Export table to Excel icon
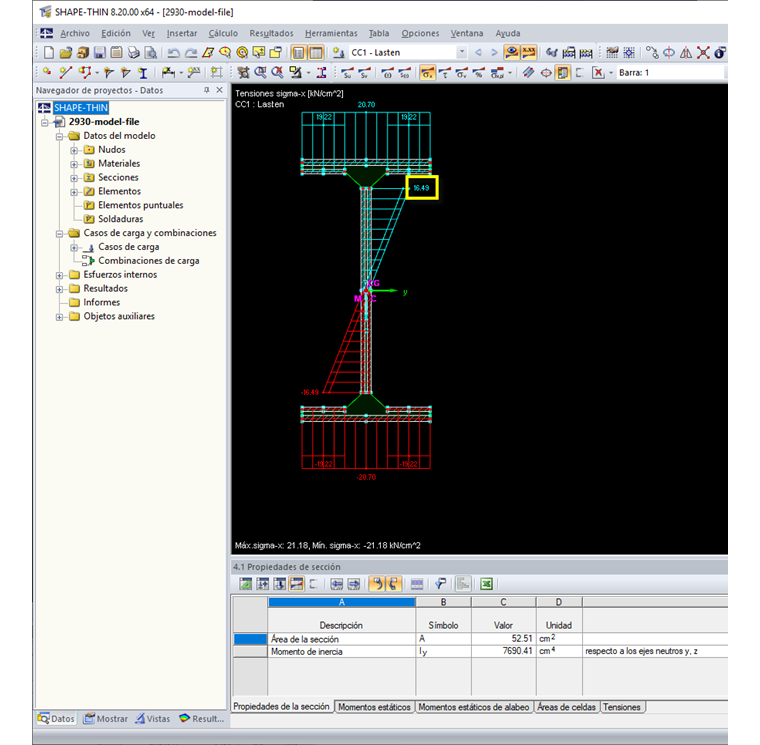This screenshot has width=760, height=745. point(486,584)
